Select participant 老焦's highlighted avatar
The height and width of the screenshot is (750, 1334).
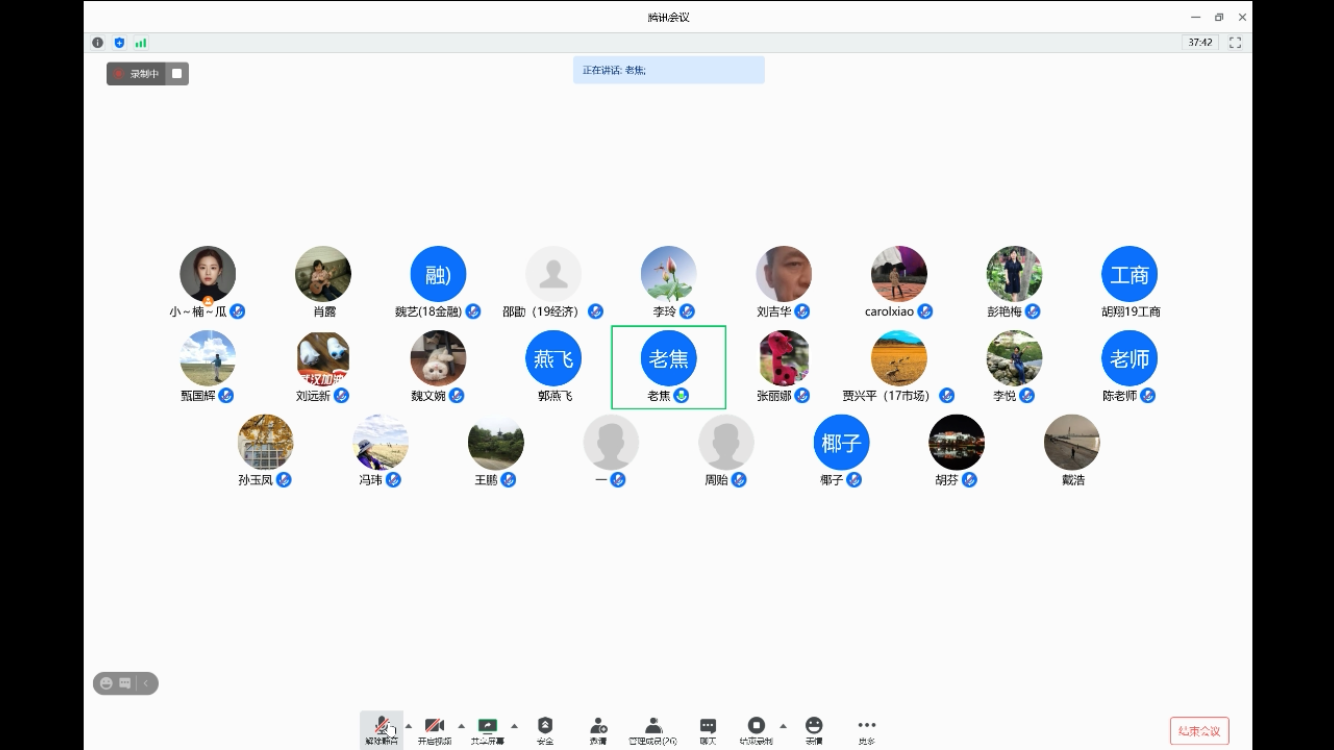668,358
